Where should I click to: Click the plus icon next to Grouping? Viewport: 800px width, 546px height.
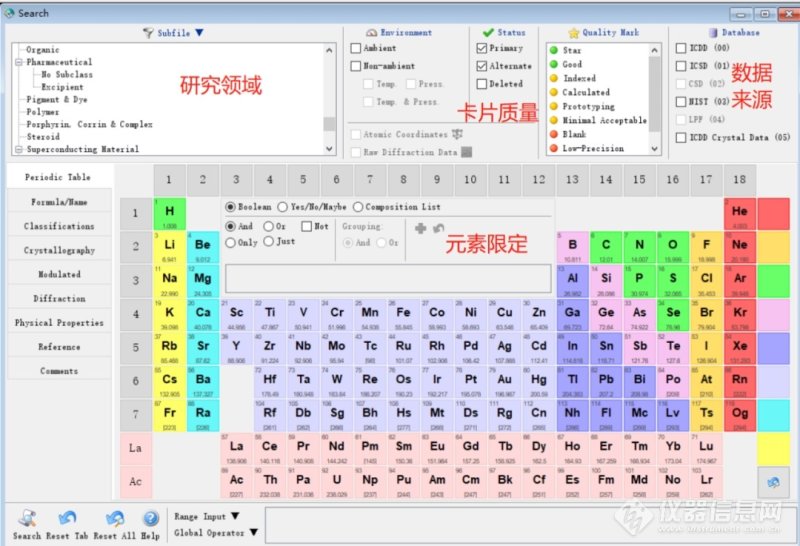pyautogui.click(x=420, y=229)
